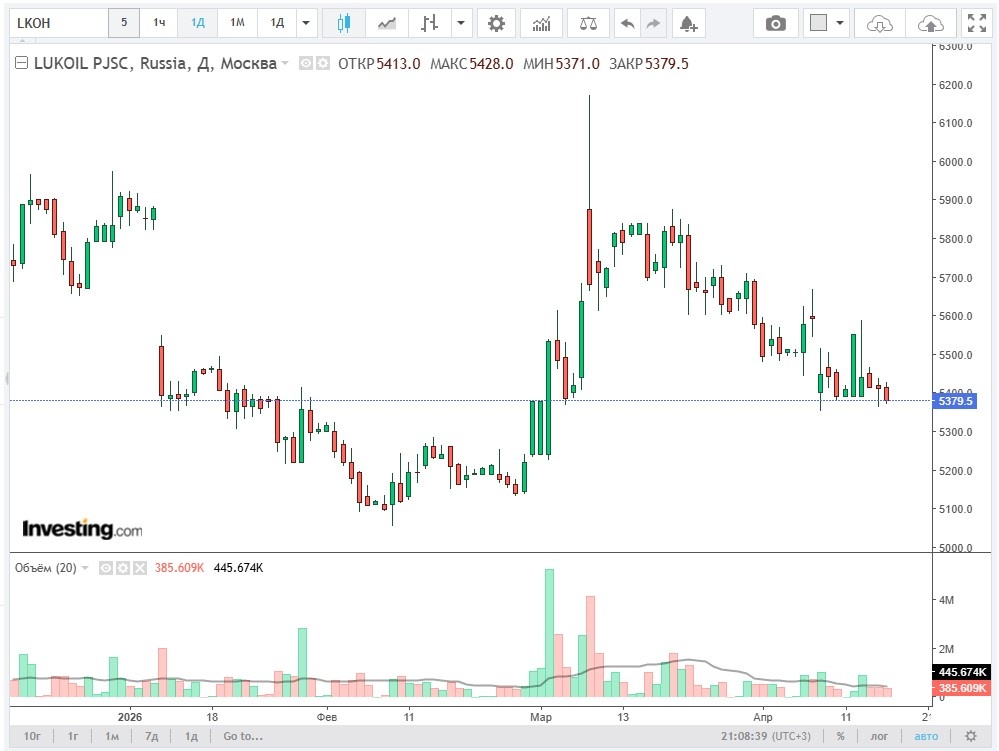Click the Апр date label on the time axis
Viewport: 999px width, 751px height.
763,717
